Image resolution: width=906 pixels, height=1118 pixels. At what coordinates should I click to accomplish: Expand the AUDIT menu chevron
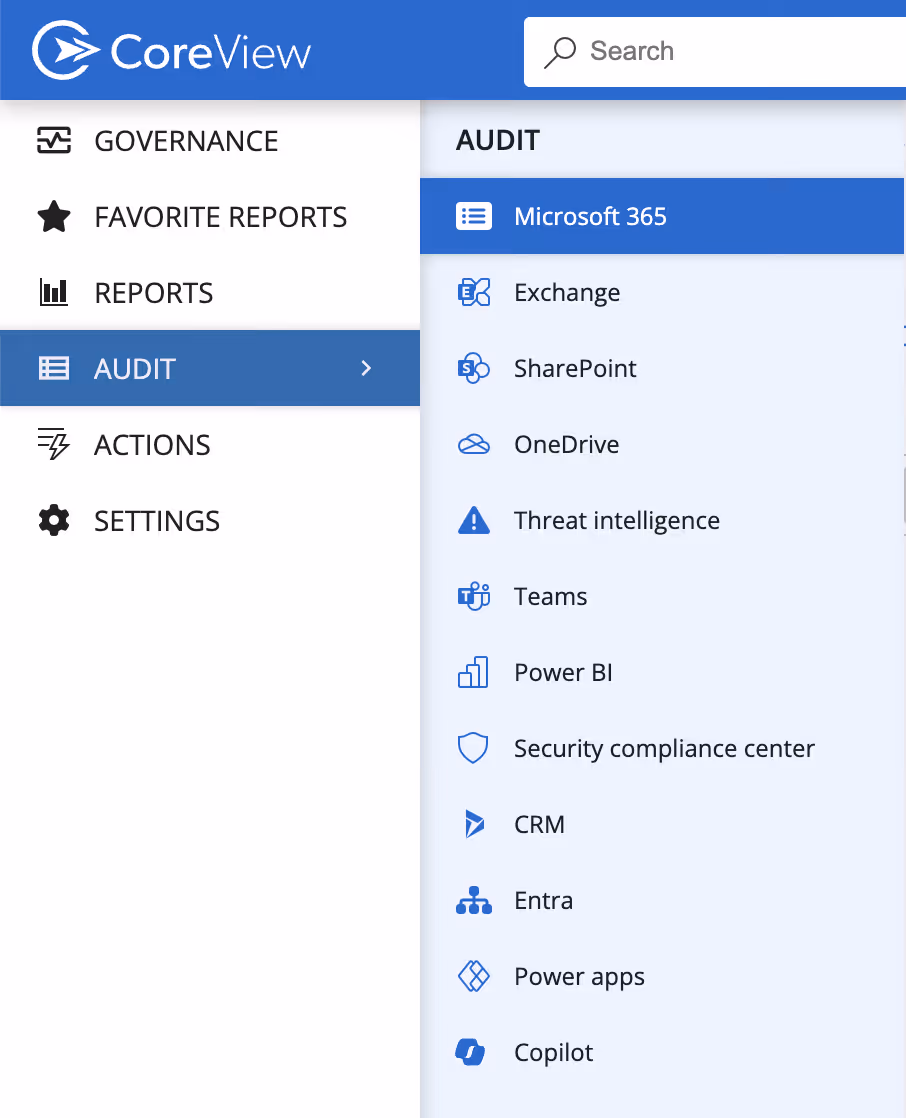[366, 368]
